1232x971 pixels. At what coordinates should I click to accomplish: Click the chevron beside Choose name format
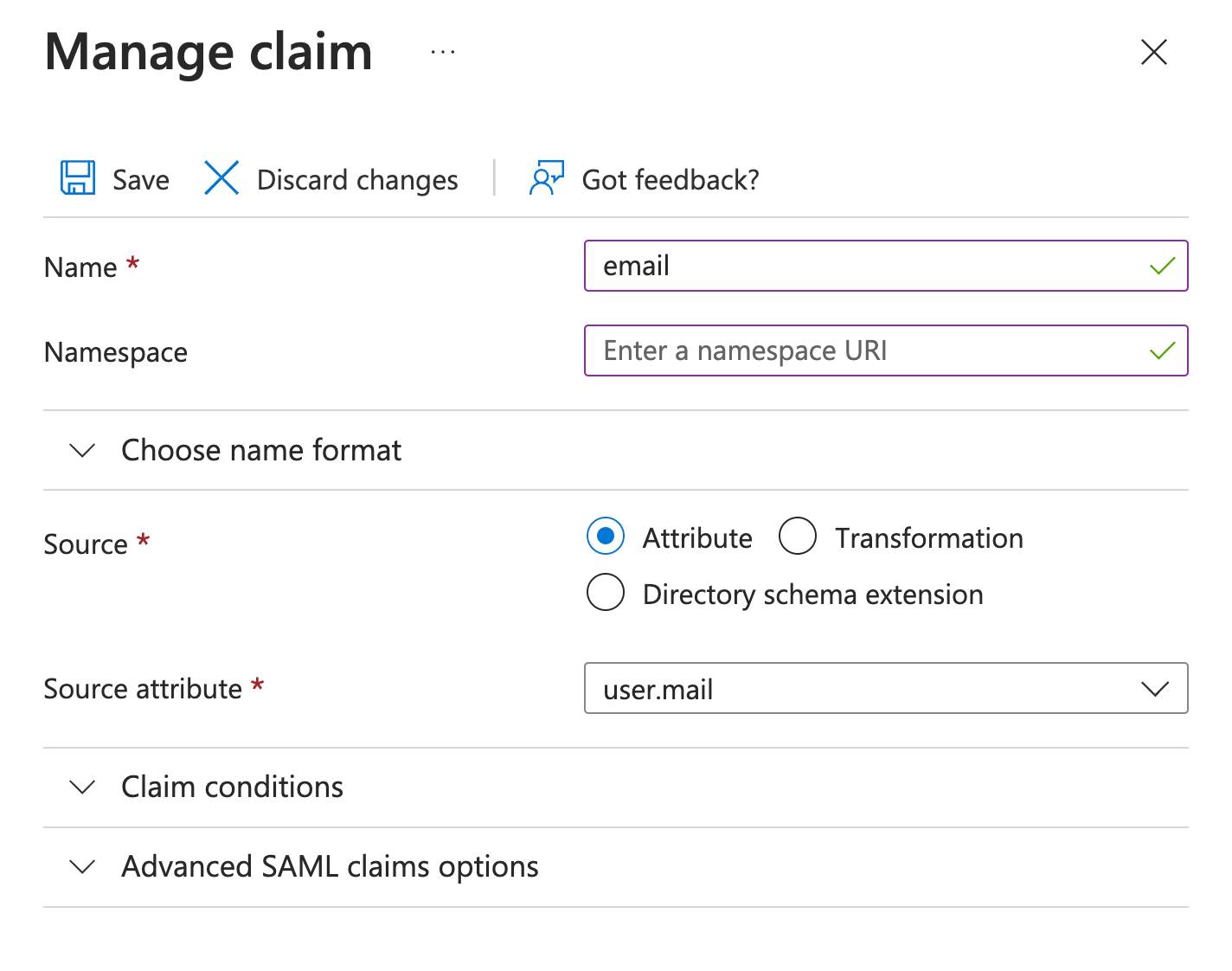(x=82, y=451)
